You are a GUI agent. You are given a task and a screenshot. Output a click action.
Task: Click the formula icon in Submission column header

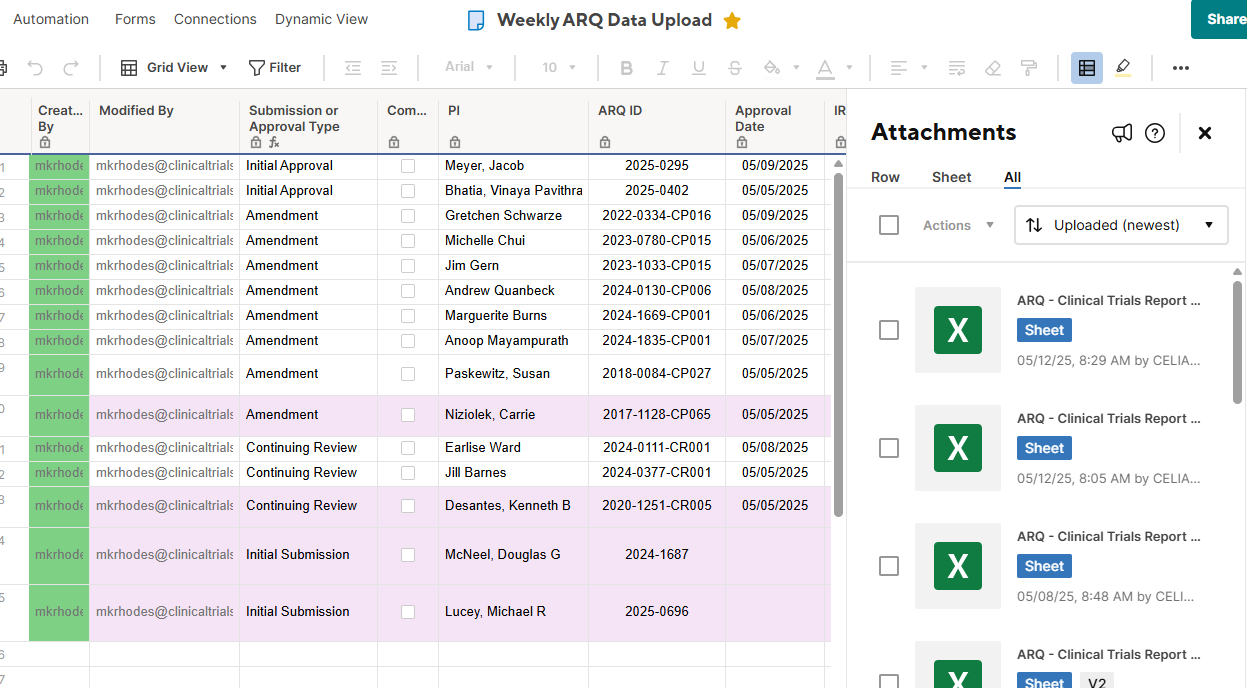tap(274, 143)
